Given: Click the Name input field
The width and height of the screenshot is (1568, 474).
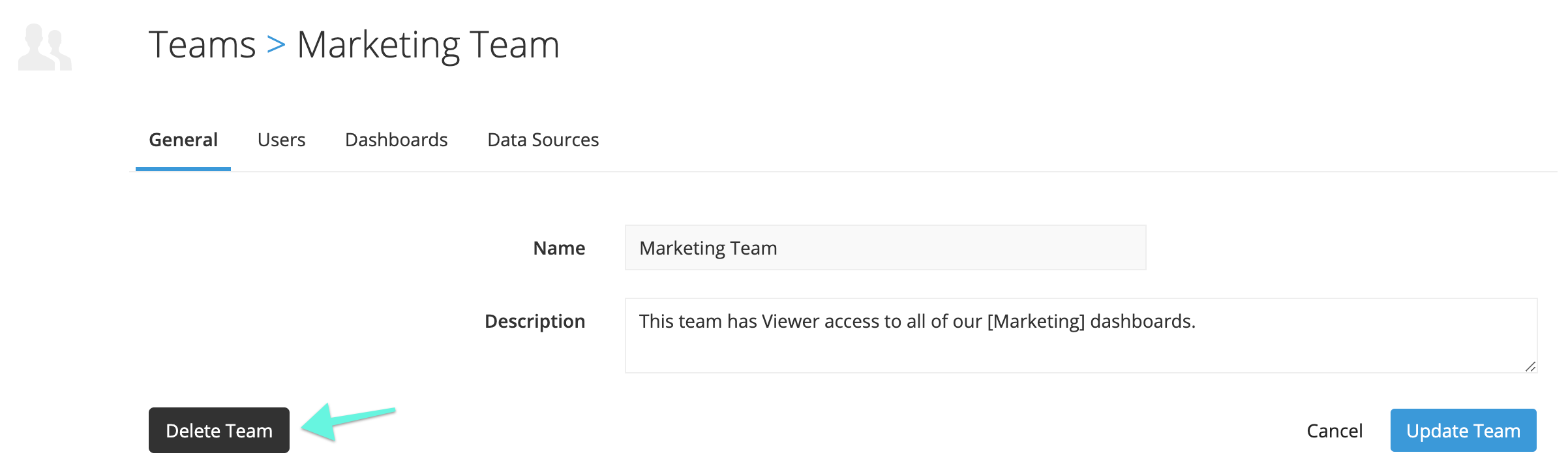Looking at the screenshot, I should point(885,247).
